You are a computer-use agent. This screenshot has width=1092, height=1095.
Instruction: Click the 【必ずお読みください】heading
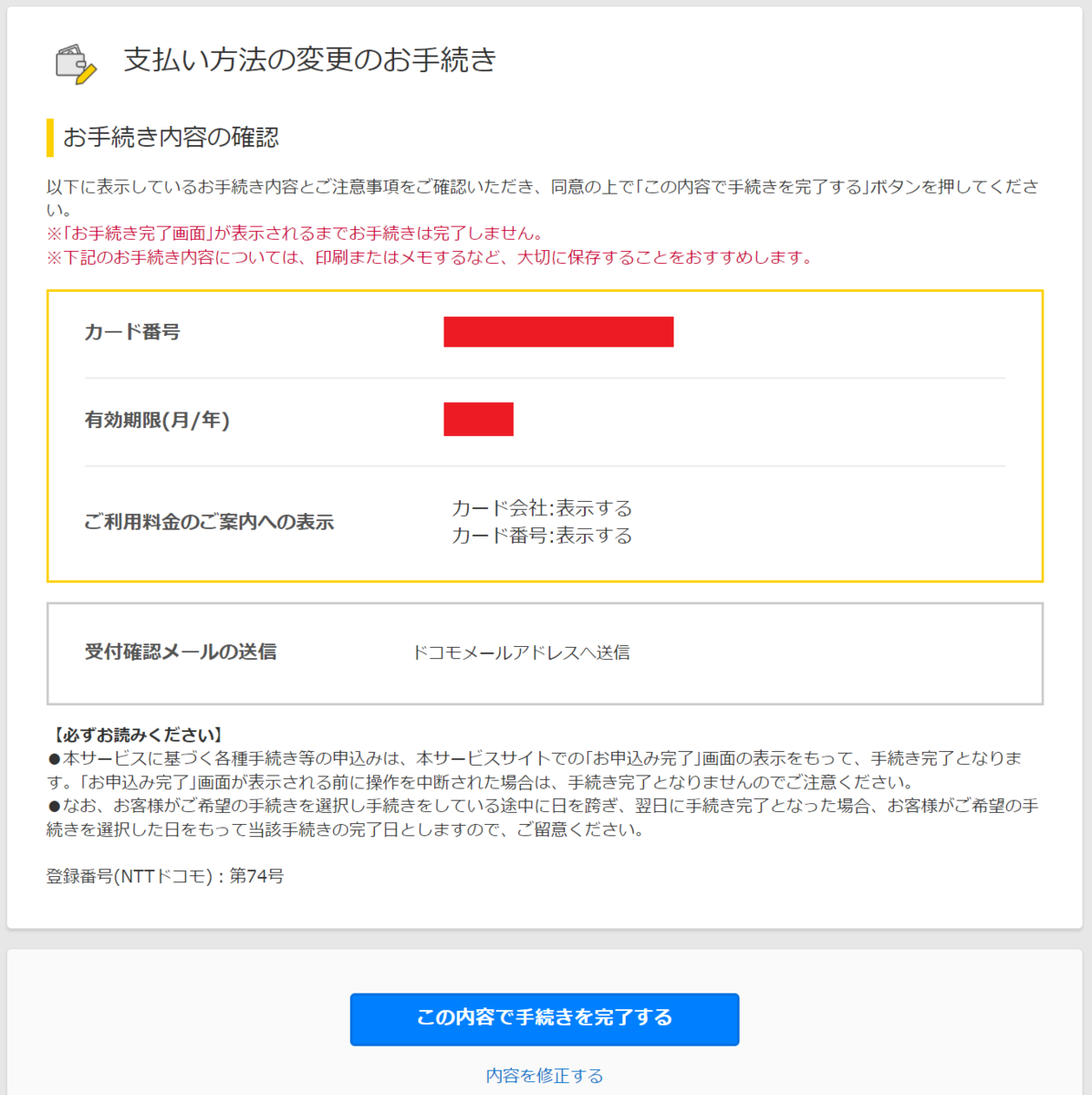[133, 733]
